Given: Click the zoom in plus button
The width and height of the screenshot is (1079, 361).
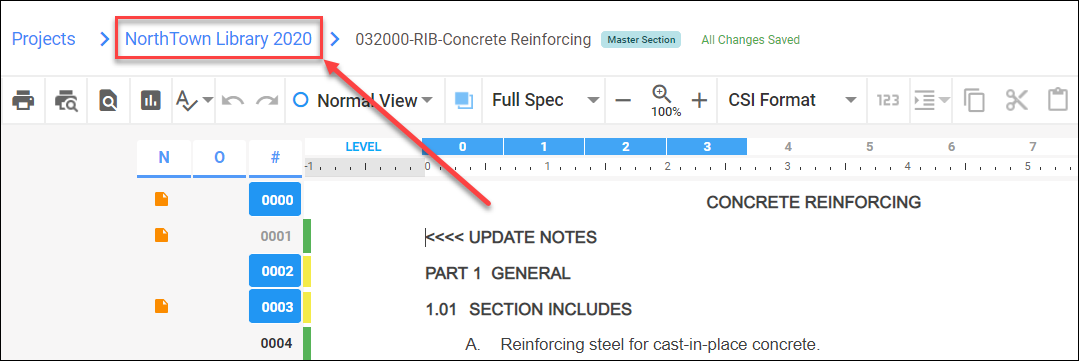Looking at the screenshot, I should coord(699,100).
